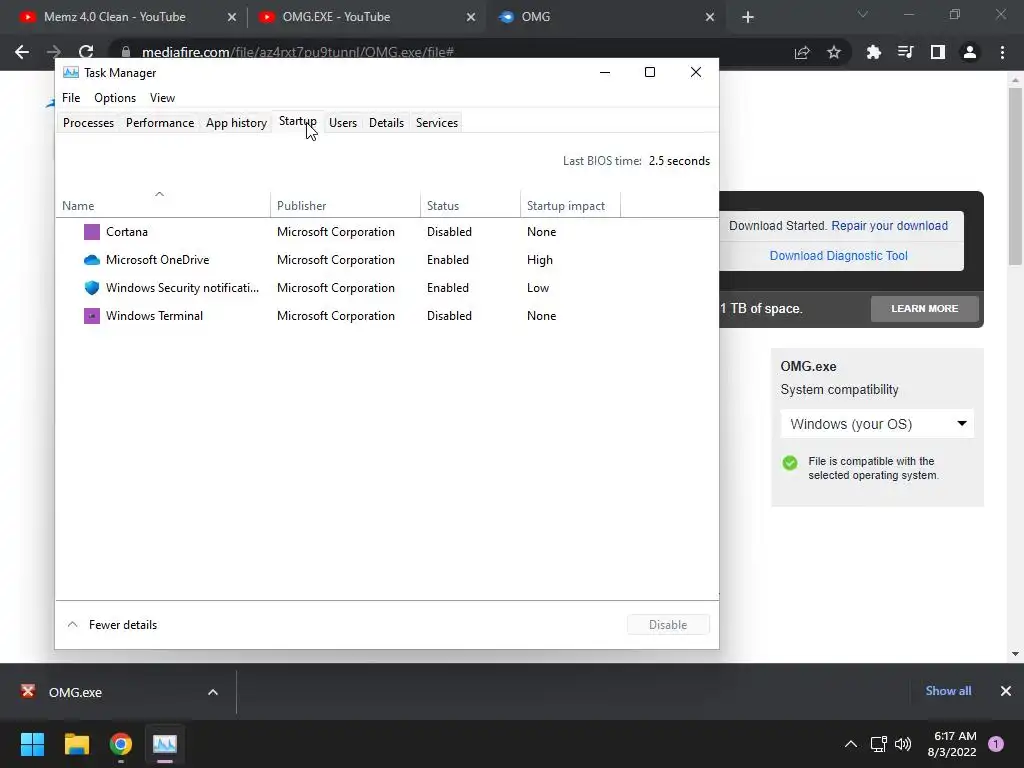Open Chrome extensions puzzle icon
This screenshot has width=1024, height=768.
click(x=873, y=52)
